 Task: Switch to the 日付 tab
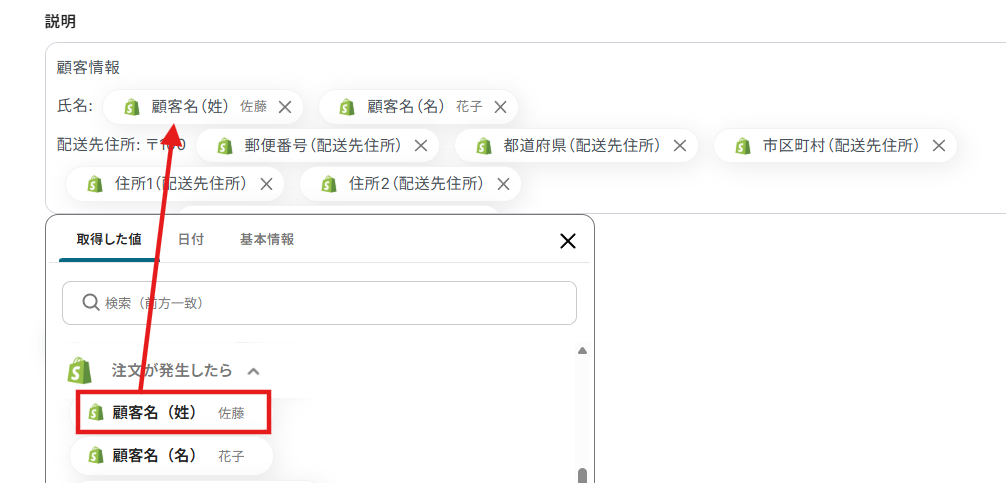[191, 240]
